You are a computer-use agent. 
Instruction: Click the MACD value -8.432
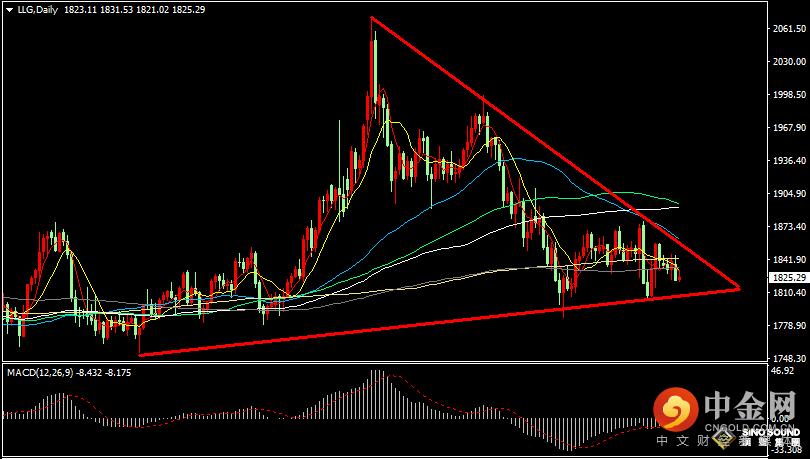pyautogui.click(x=89, y=372)
